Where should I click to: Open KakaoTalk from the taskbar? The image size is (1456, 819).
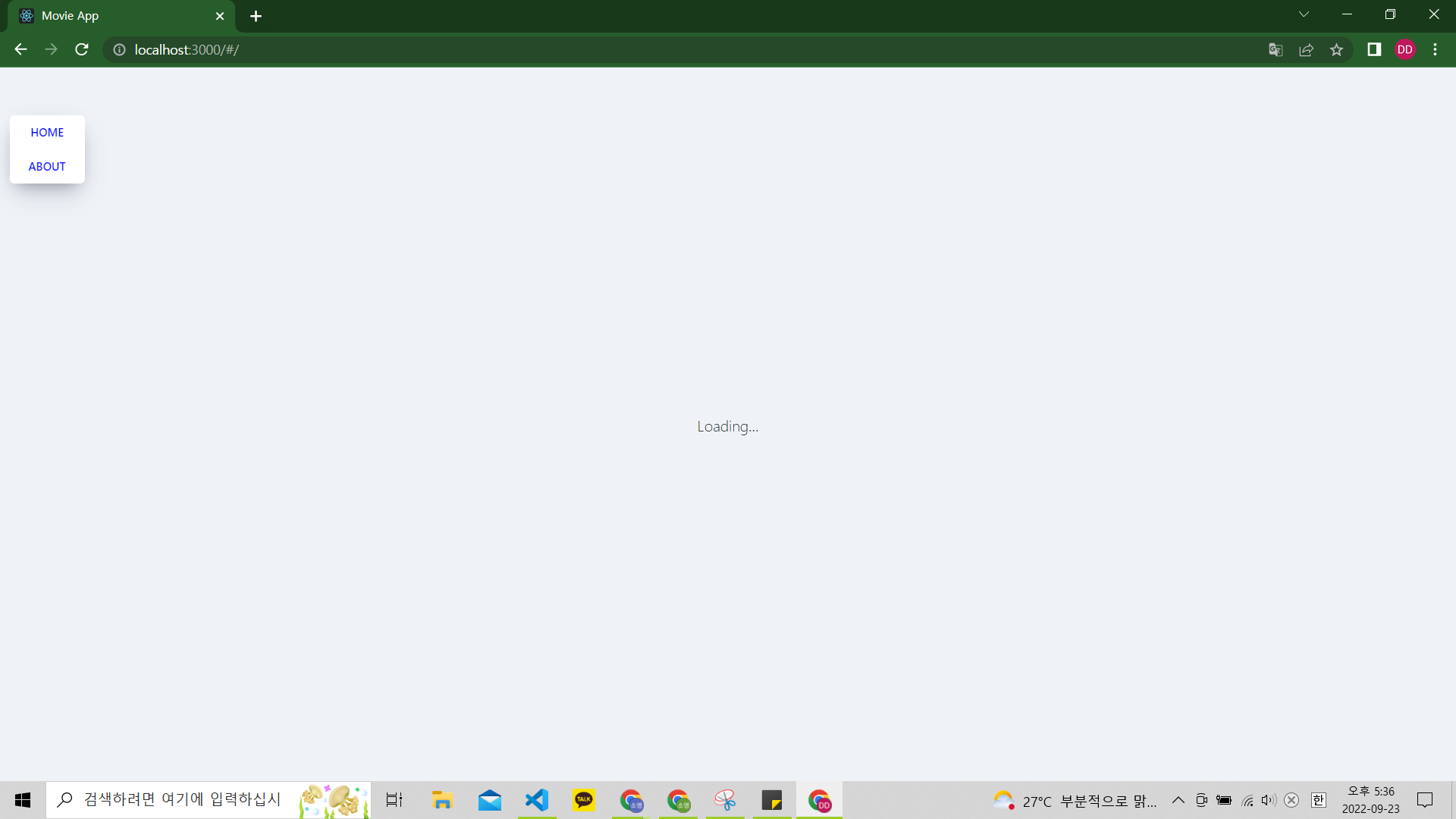tap(584, 800)
